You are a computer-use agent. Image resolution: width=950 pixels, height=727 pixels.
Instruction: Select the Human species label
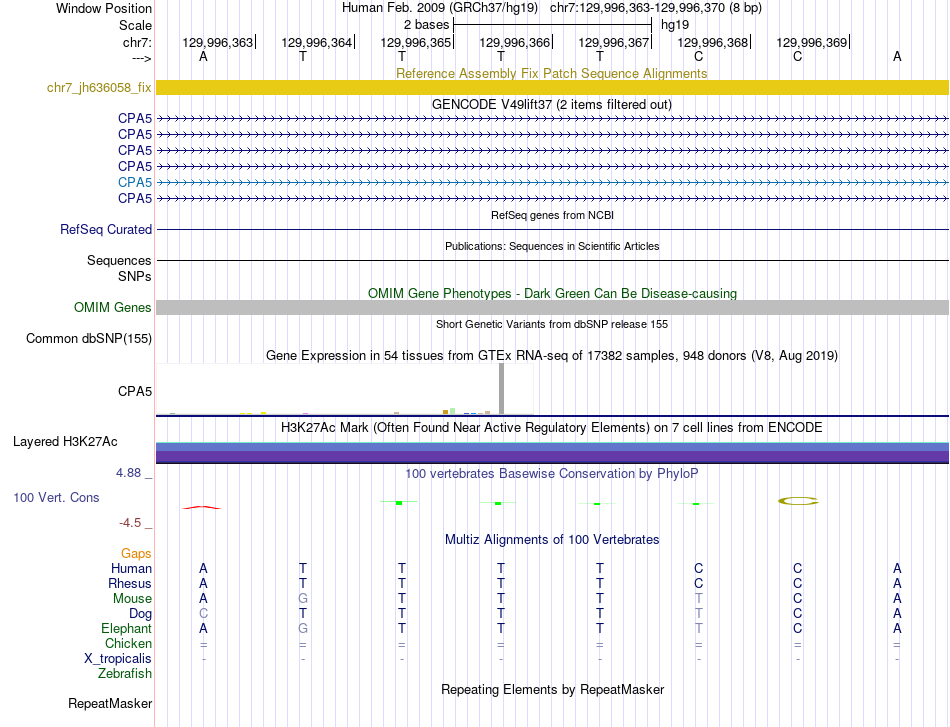click(x=131, y=569)
